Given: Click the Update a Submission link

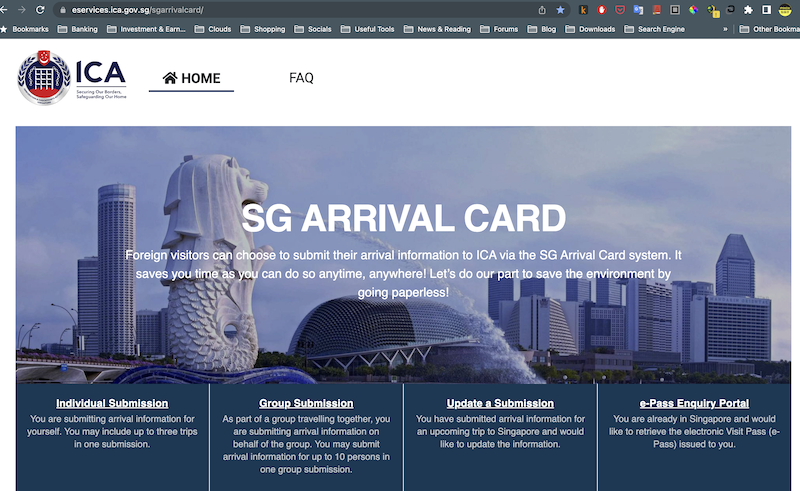Looking at the screenshot, I should click(500, 403).
